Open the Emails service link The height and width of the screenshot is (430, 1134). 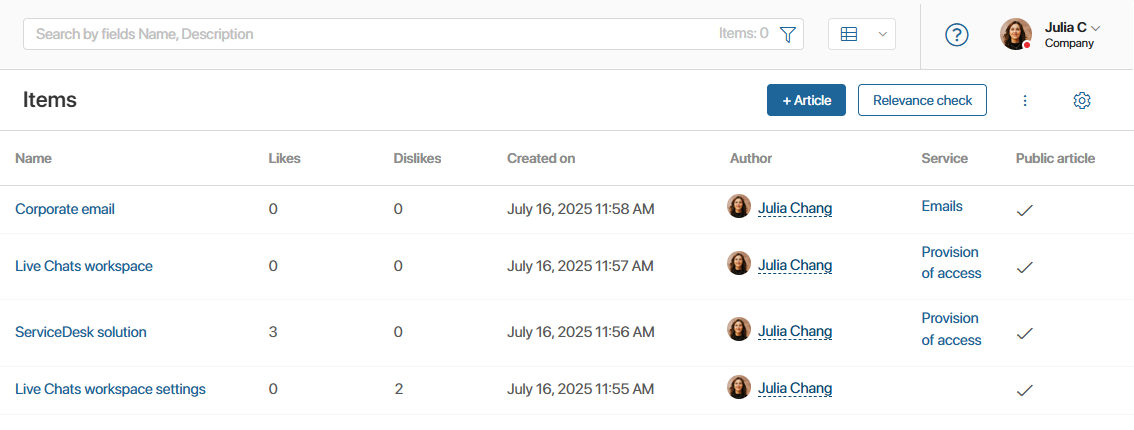(x=942, y=206)
